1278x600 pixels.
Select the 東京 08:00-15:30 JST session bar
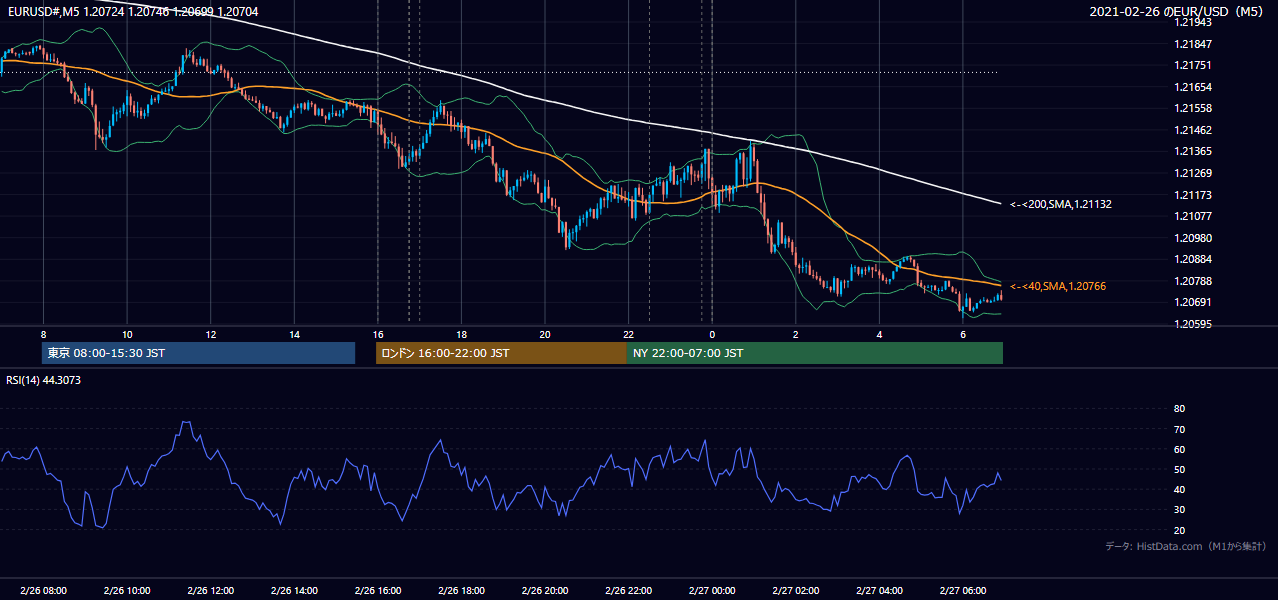[199, 353]
